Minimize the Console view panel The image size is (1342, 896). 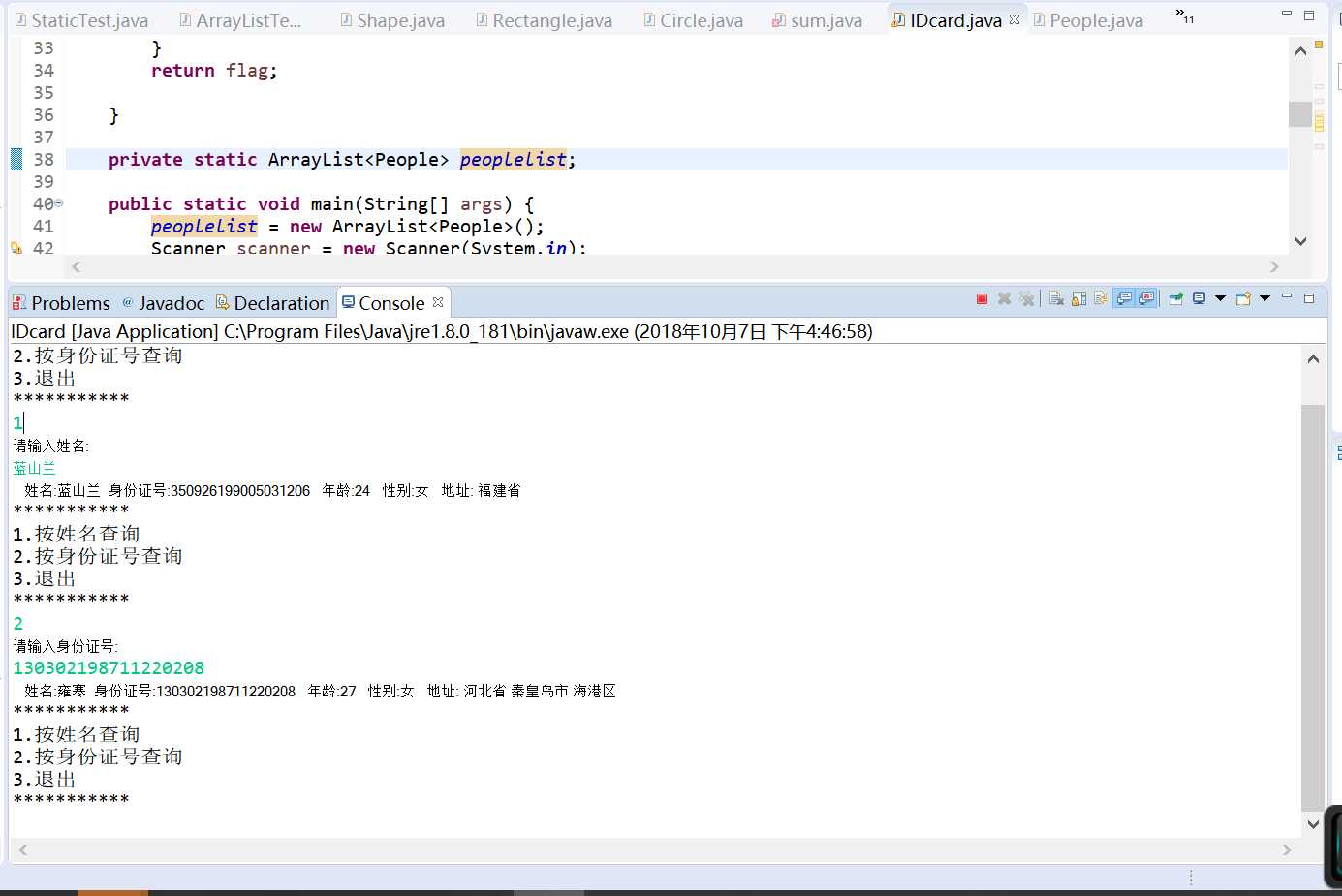(x=1287, y=296)
